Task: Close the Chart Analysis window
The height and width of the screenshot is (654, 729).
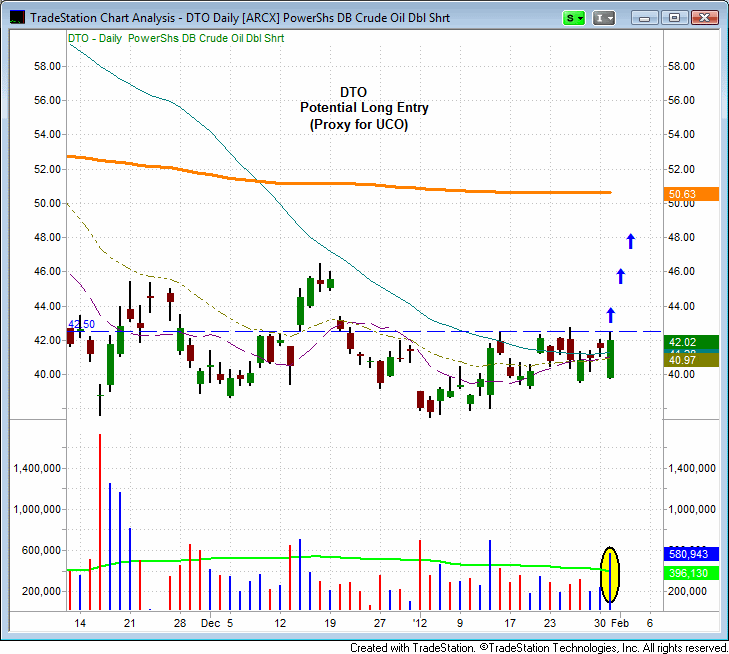Action: coord(704,18)
